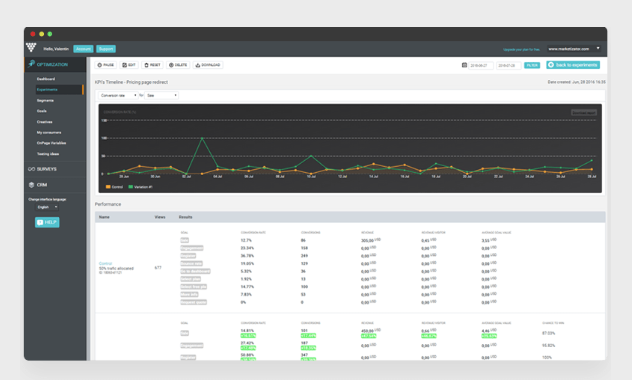The width and height of the screenshot is (632, 380).
Task: Apply the date Filter button
Action: pyautogui.click(x=532, y=65)
